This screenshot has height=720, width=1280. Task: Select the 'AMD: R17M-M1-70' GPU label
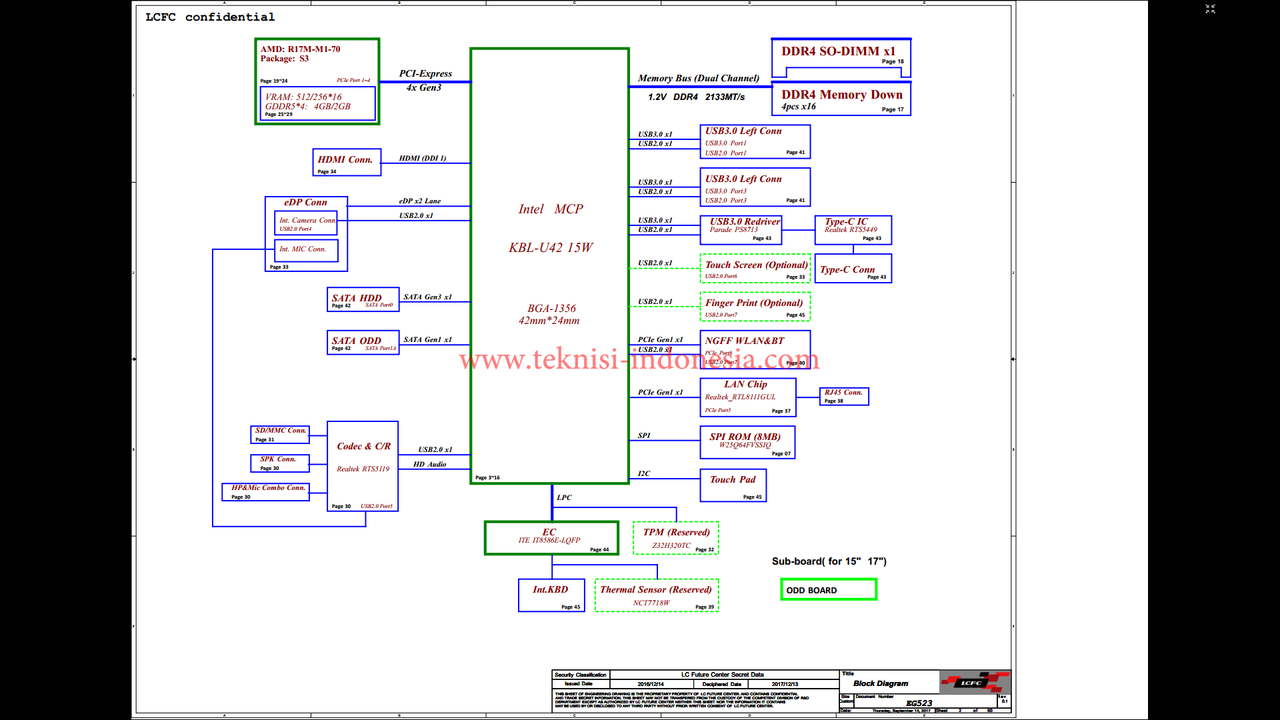pos(300,48)
